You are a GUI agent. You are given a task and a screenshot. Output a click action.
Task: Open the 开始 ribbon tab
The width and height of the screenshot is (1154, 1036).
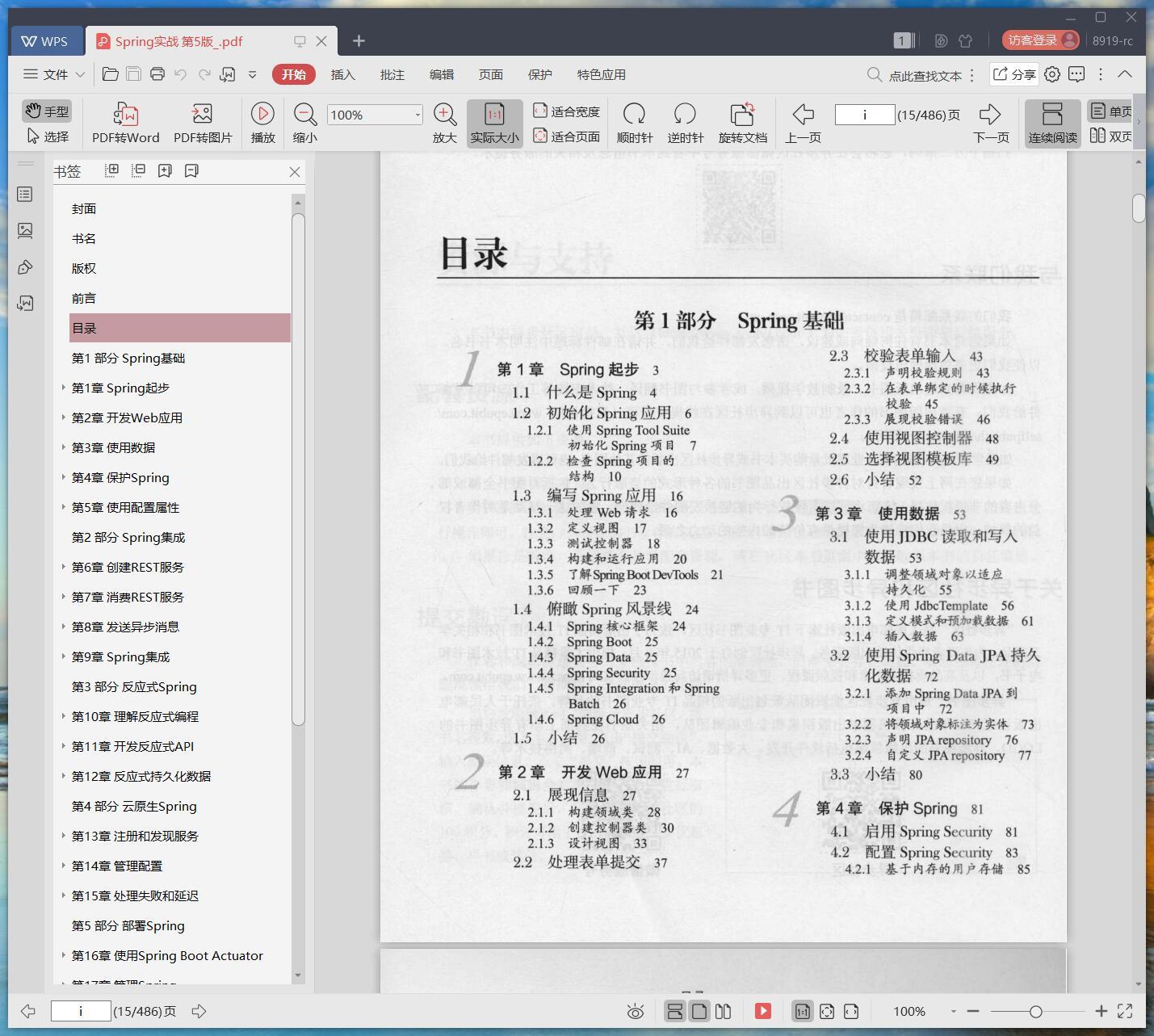(293, 74)
